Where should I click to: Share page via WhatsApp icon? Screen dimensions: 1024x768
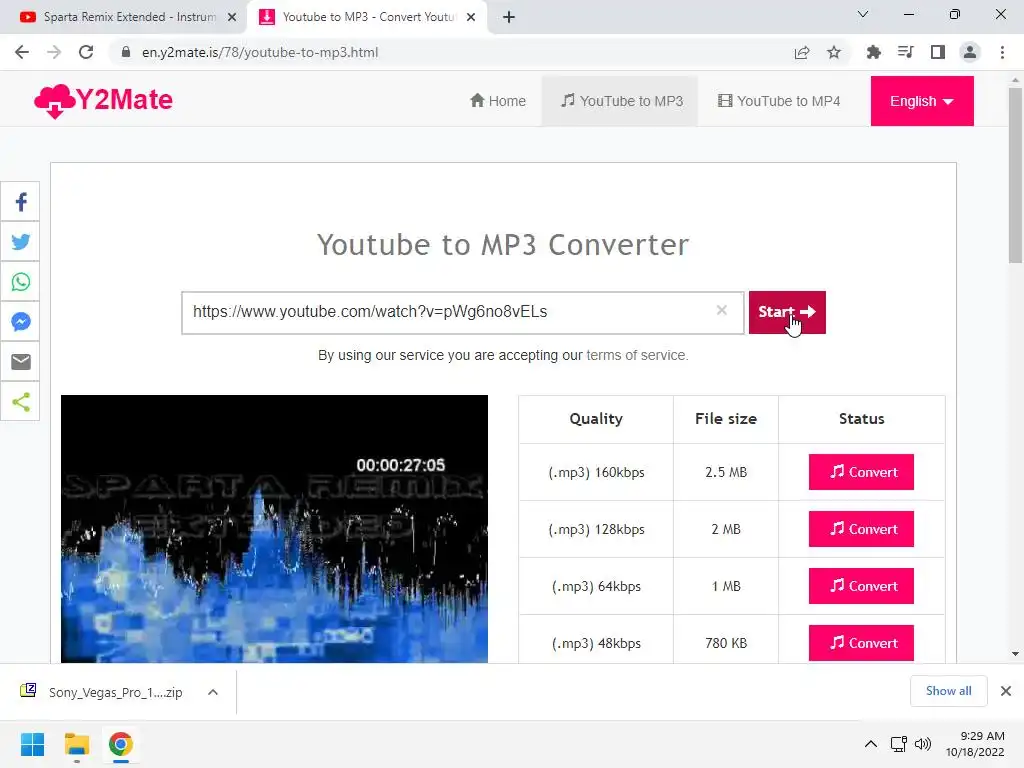[21, 281]
